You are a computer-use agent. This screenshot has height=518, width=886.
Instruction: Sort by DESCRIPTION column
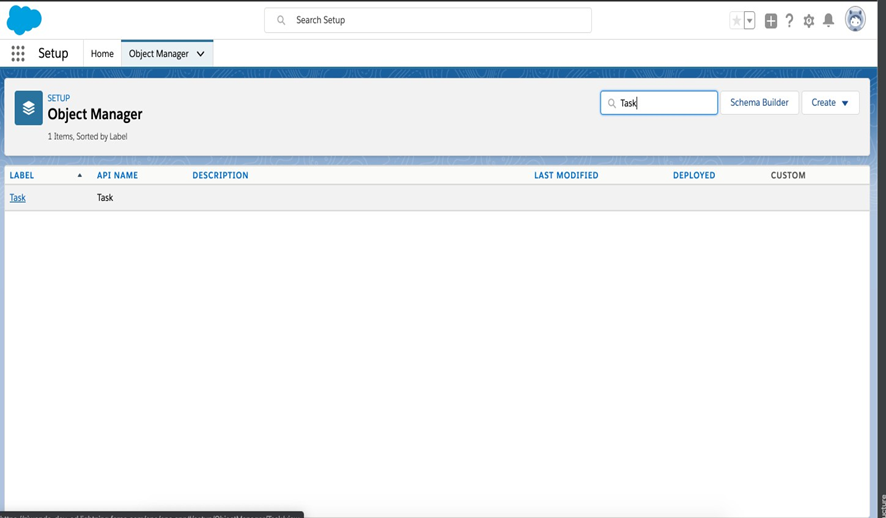(x=220, y=176)
